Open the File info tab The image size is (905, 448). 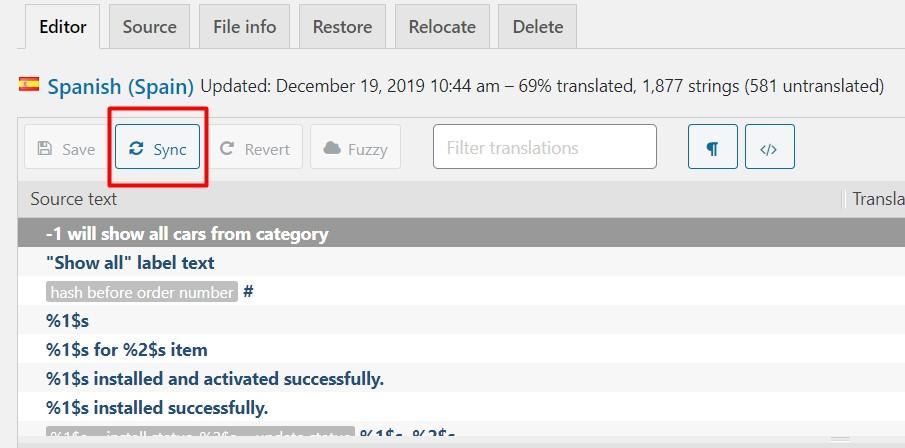pos(244,27)
